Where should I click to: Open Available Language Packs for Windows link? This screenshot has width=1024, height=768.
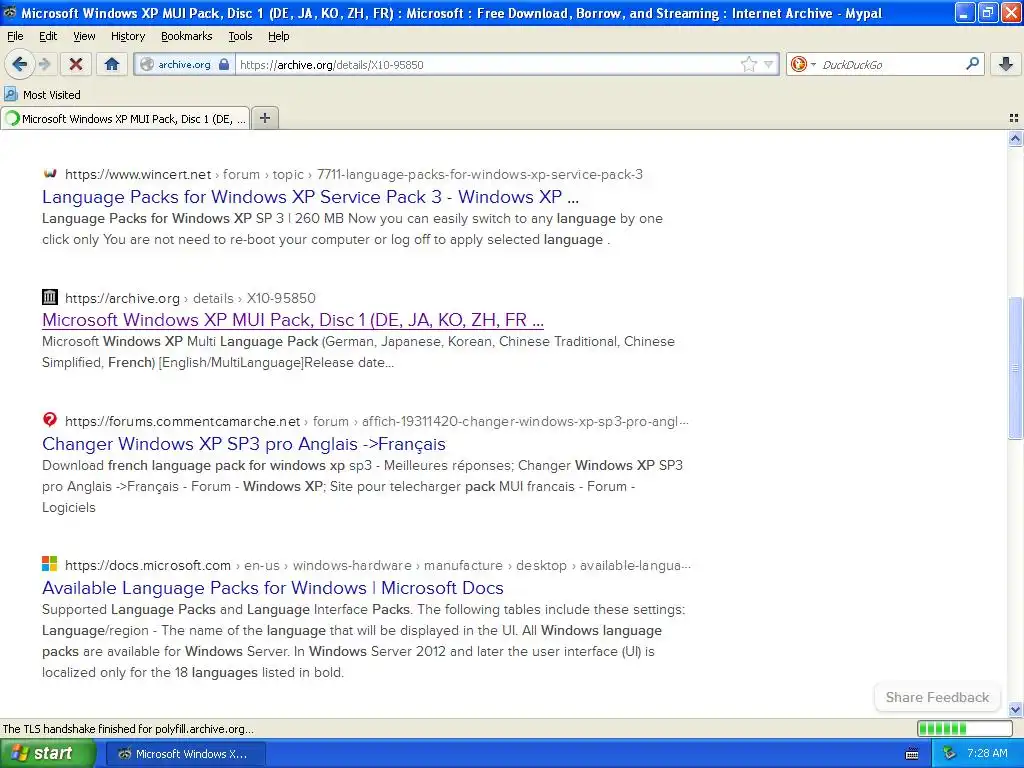click(272, 587)
